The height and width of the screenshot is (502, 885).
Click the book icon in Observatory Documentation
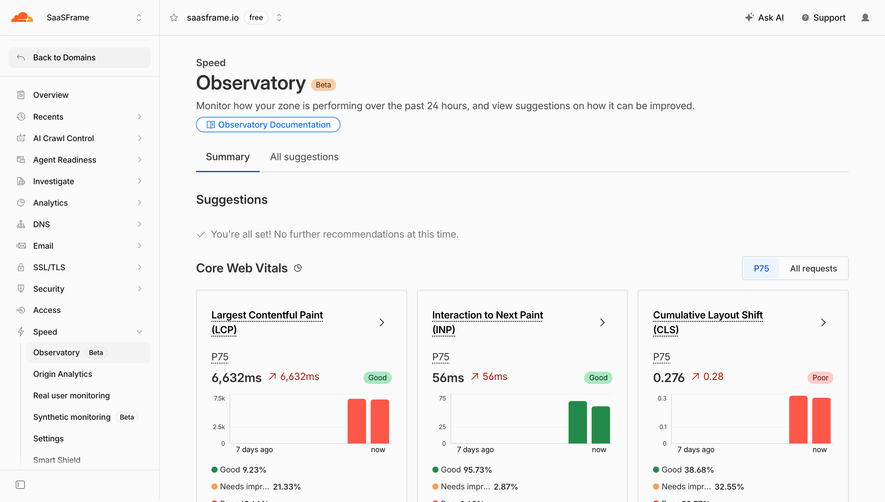click(x=211, y=125)
